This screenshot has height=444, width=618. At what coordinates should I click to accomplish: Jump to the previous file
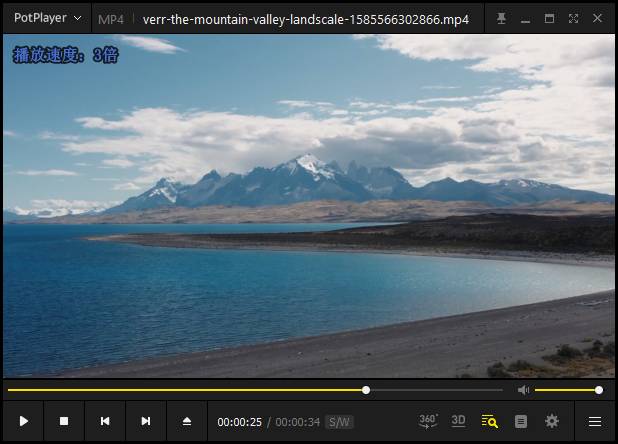tap(105, 422)
